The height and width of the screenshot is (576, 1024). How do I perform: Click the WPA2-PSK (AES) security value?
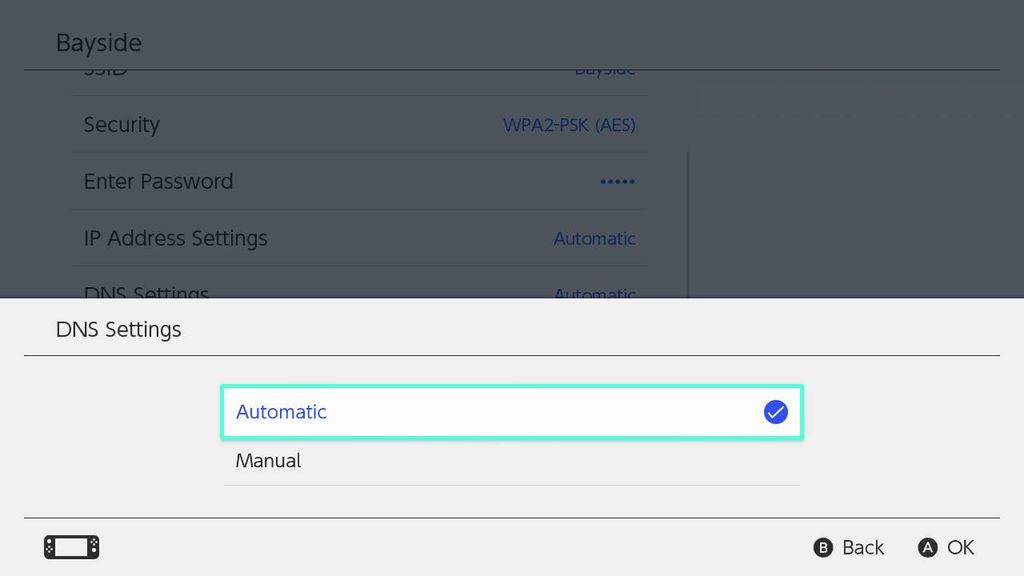pyautogui.click(x=570, y=124)
